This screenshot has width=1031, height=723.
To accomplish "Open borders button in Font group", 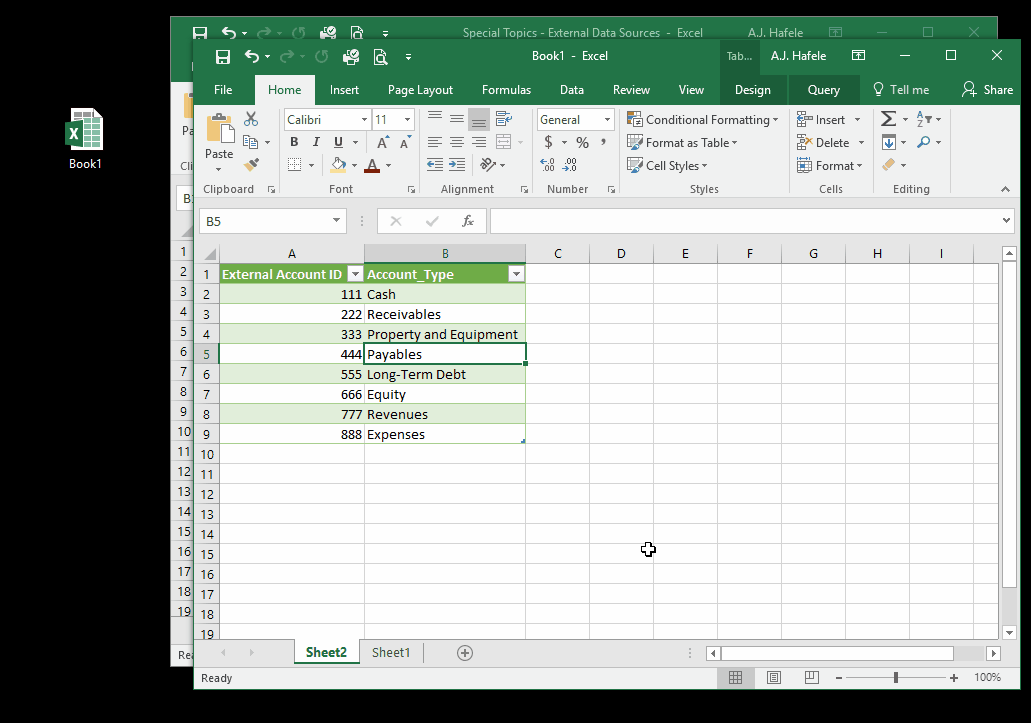I will click(295, 165).
